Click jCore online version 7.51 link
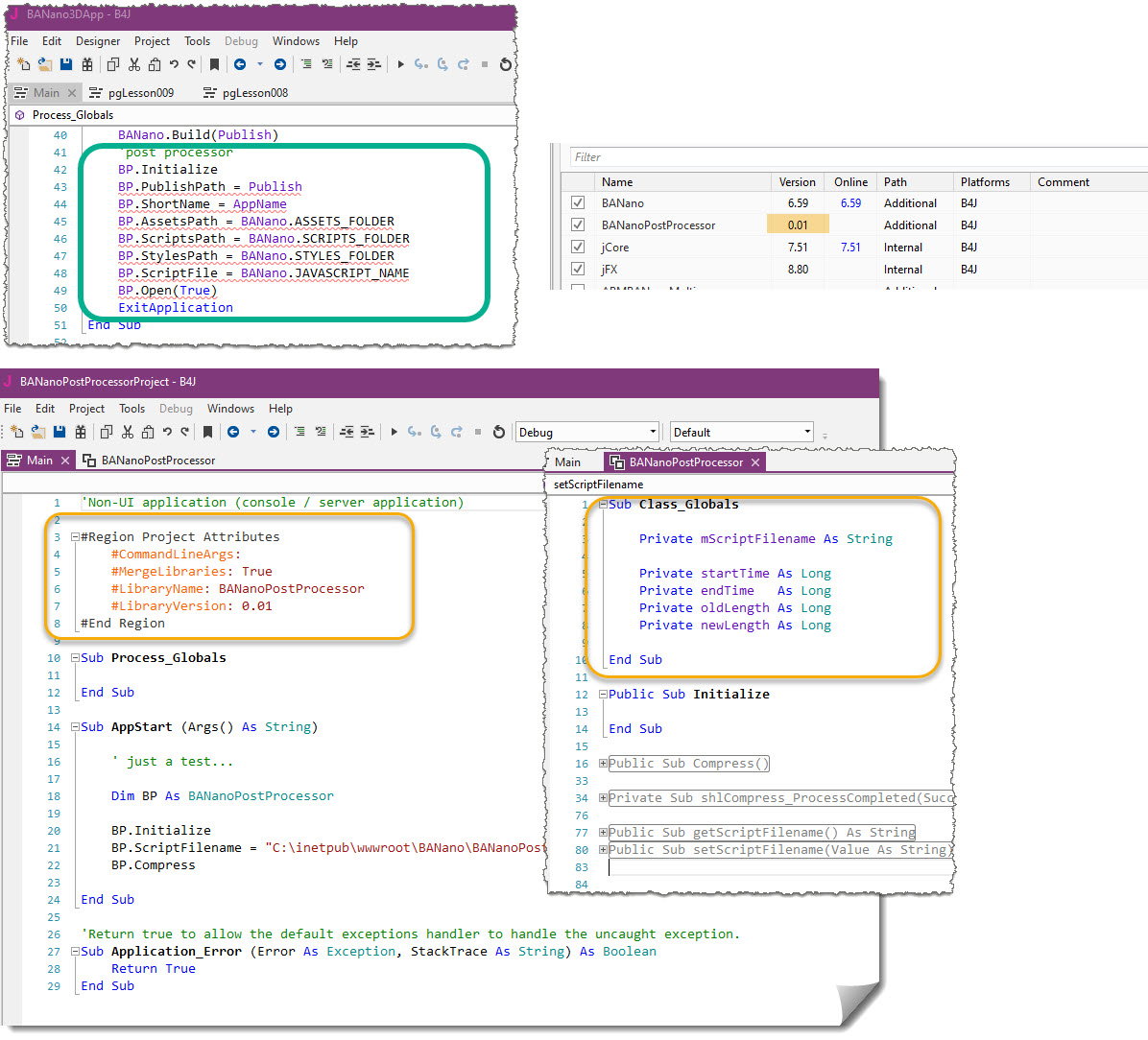The width and height of the screenshot is (1148, 1040). (850, 247)
